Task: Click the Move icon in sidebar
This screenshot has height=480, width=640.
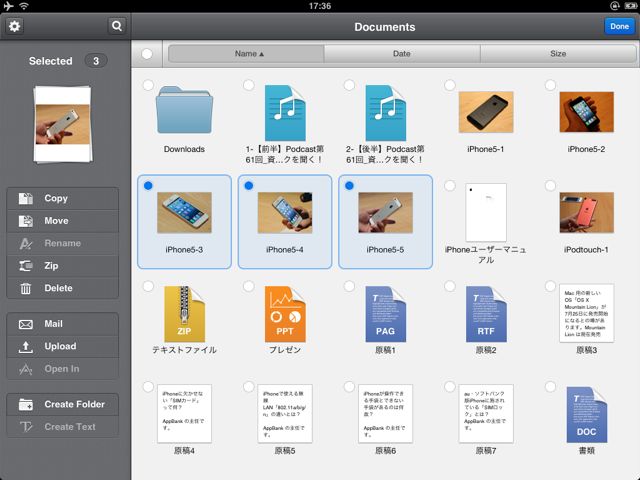Action: 26,221
